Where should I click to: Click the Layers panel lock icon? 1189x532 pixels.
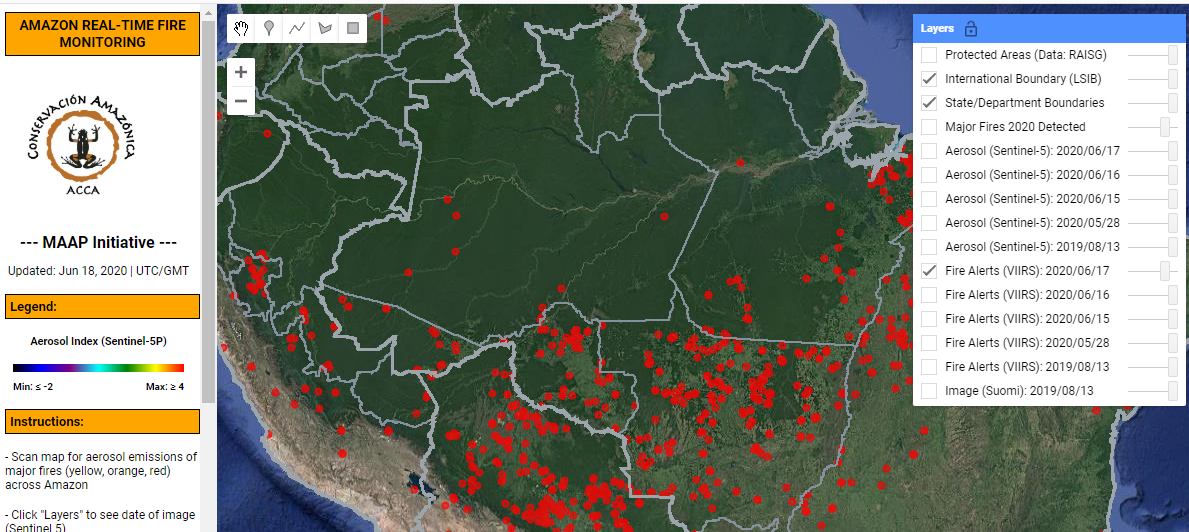971,29
